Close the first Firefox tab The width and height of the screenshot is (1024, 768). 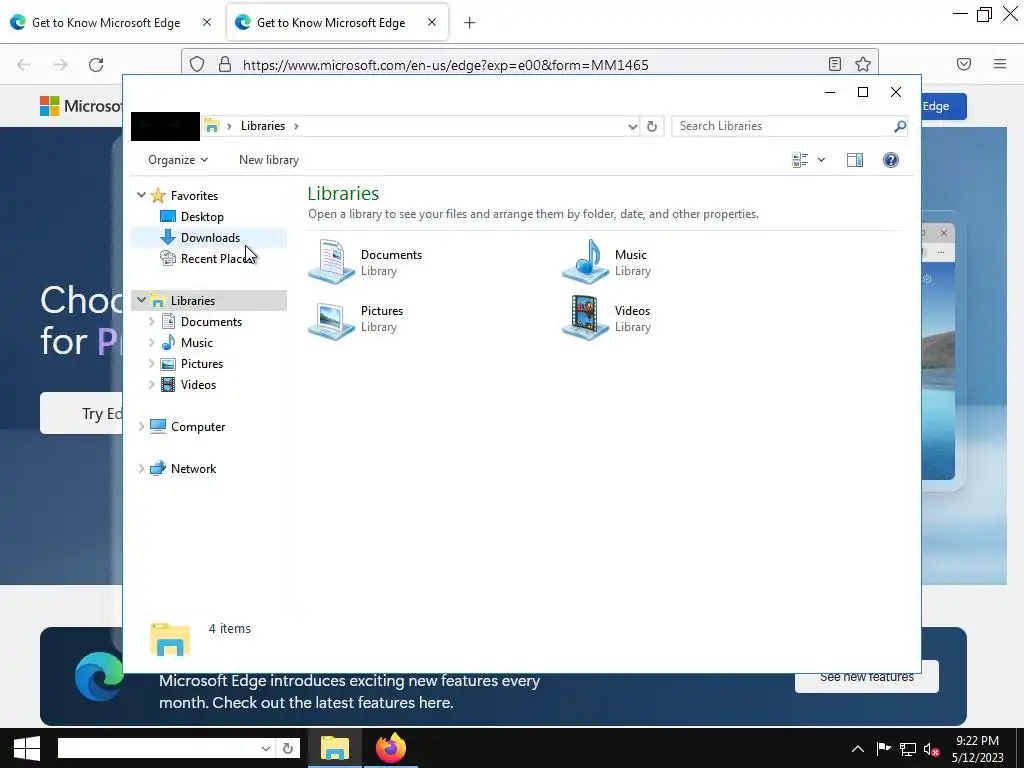pos(207,23)
